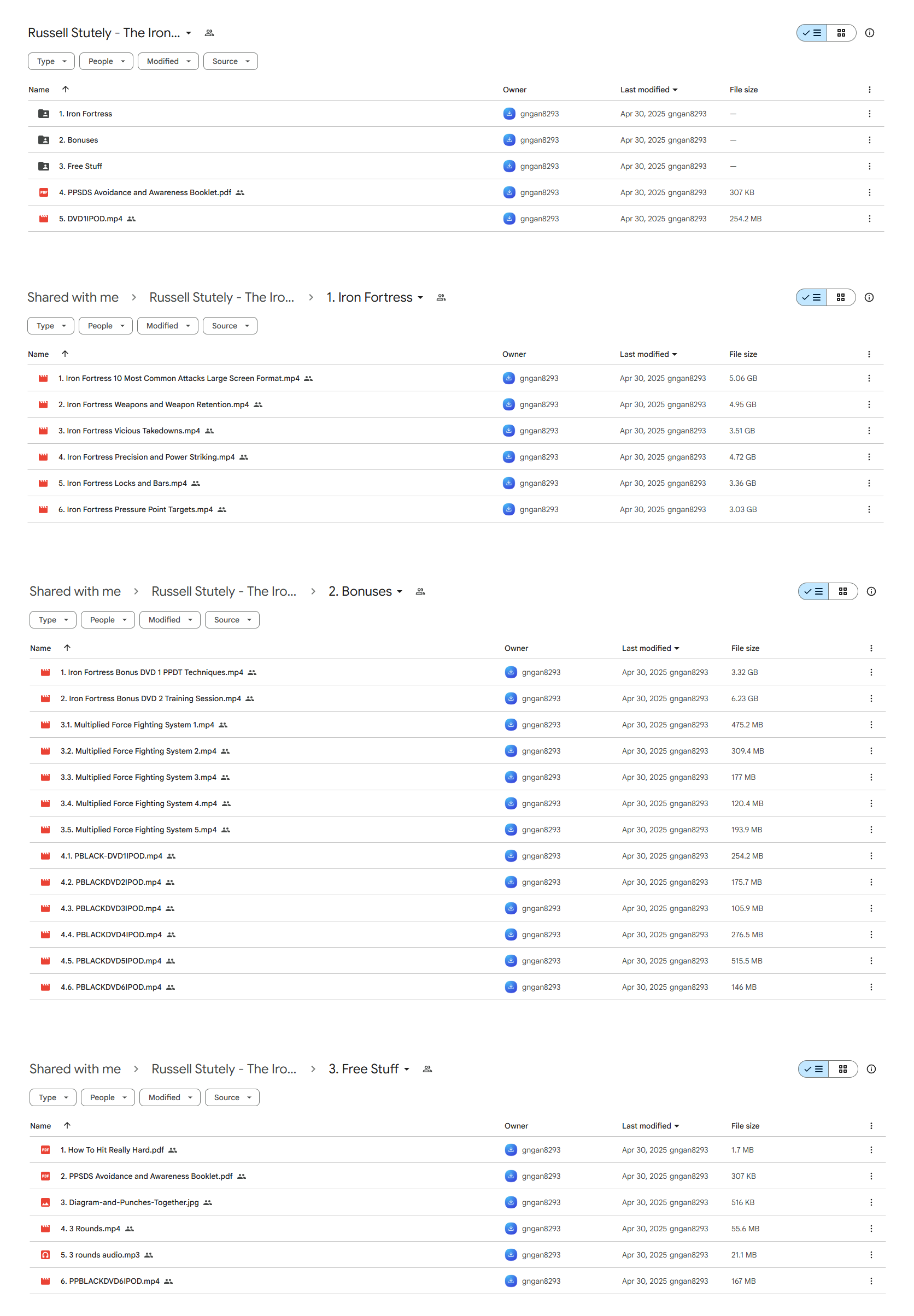Open Source filter in Free Stuff section
The height and width of the screenshot is (1316, 914).
(x=232, y=1097)
